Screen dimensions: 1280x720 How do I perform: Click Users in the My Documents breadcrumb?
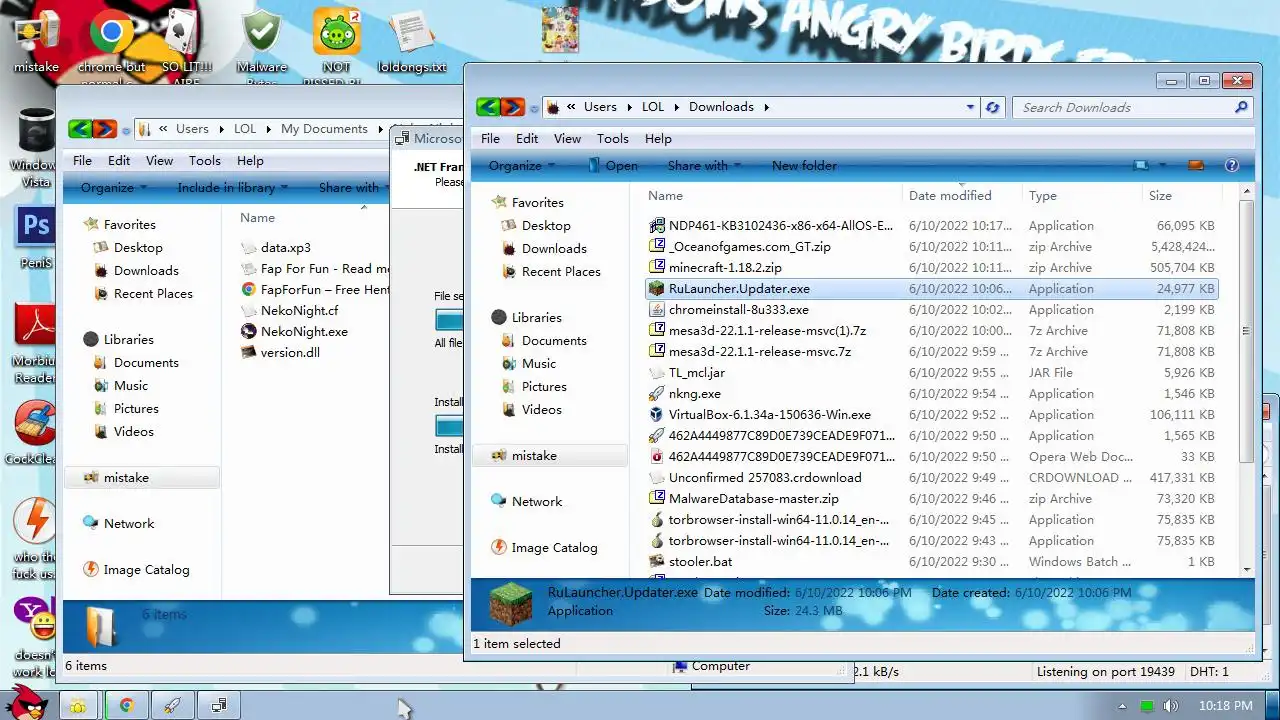[192, 129]
